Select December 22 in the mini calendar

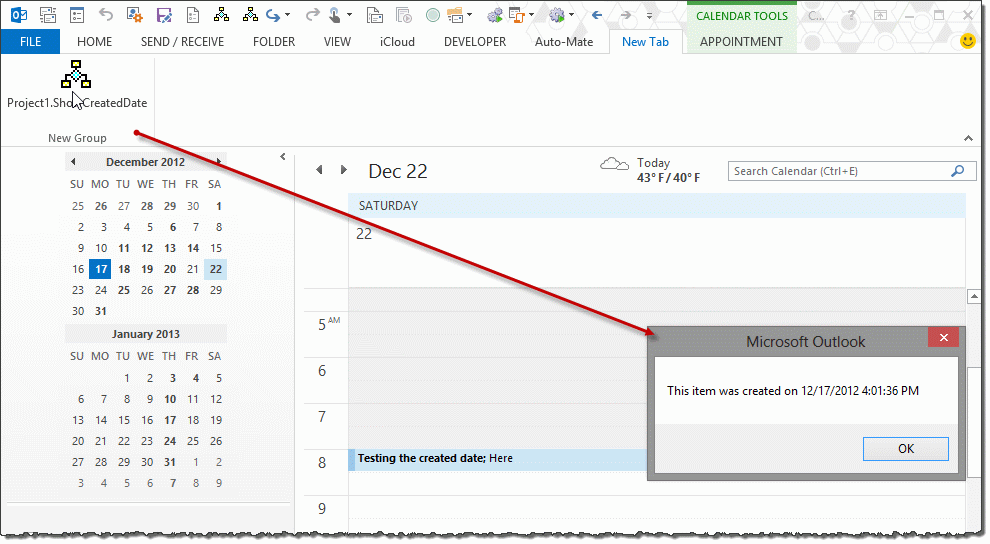[216, 269]
